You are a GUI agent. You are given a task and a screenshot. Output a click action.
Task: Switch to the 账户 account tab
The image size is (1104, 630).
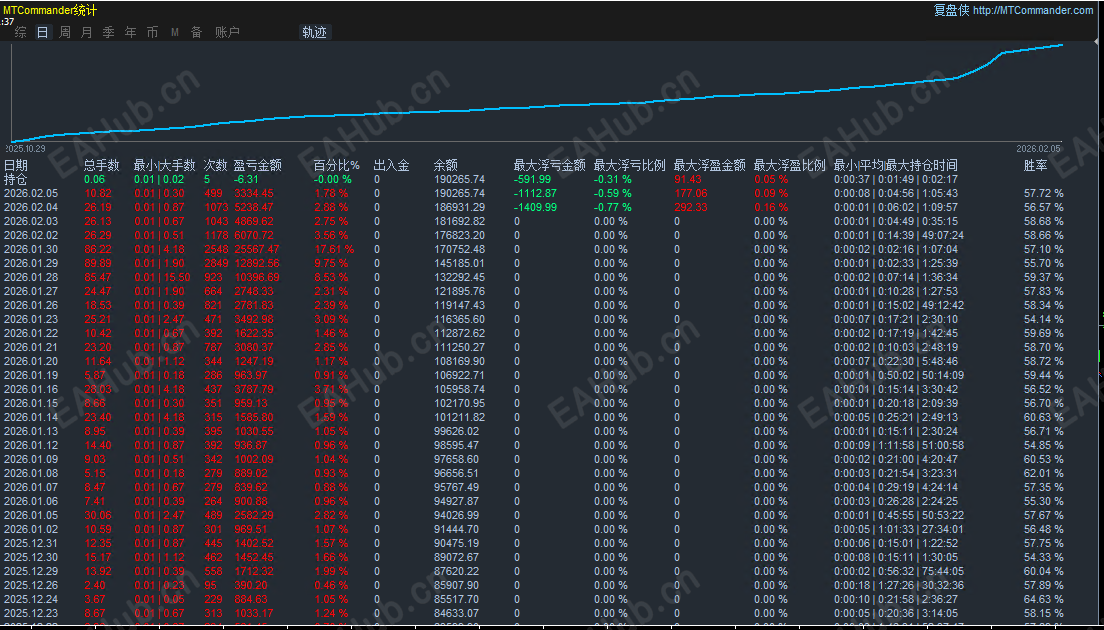(228, 32)
